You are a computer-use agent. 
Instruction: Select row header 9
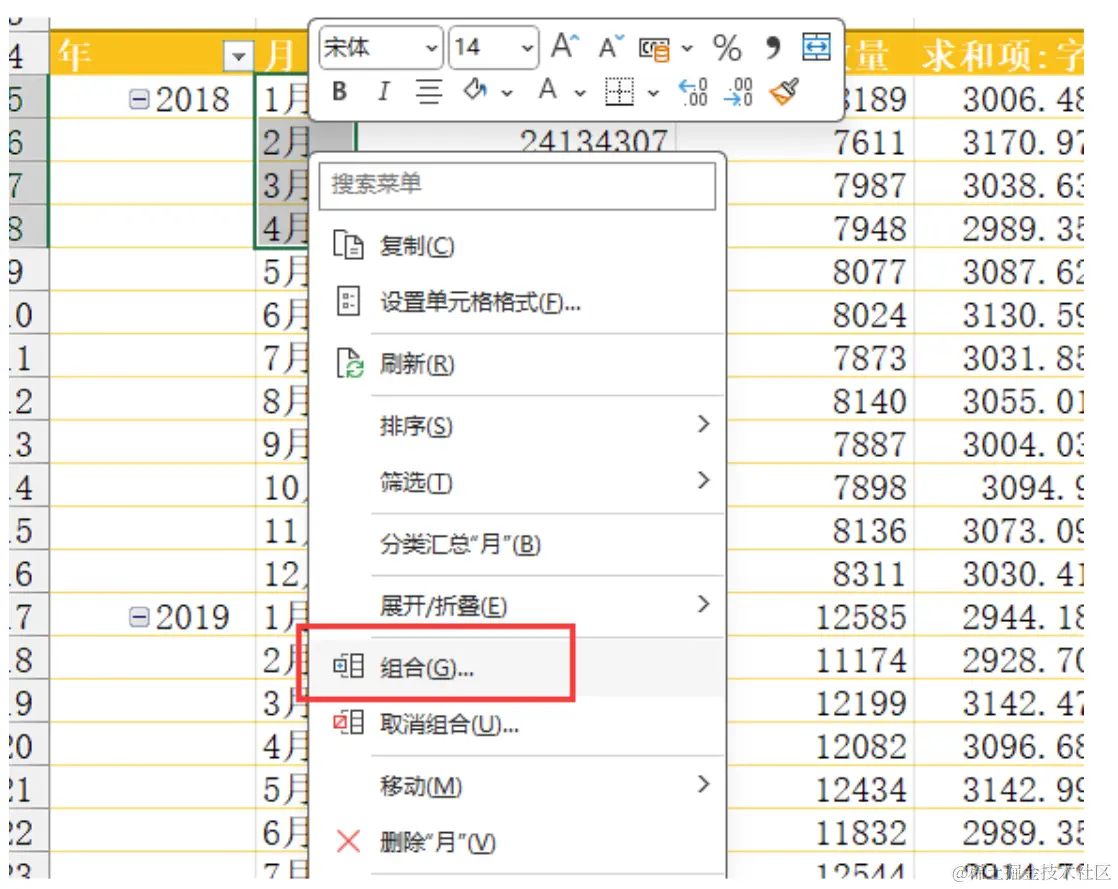tap(29, 271)
